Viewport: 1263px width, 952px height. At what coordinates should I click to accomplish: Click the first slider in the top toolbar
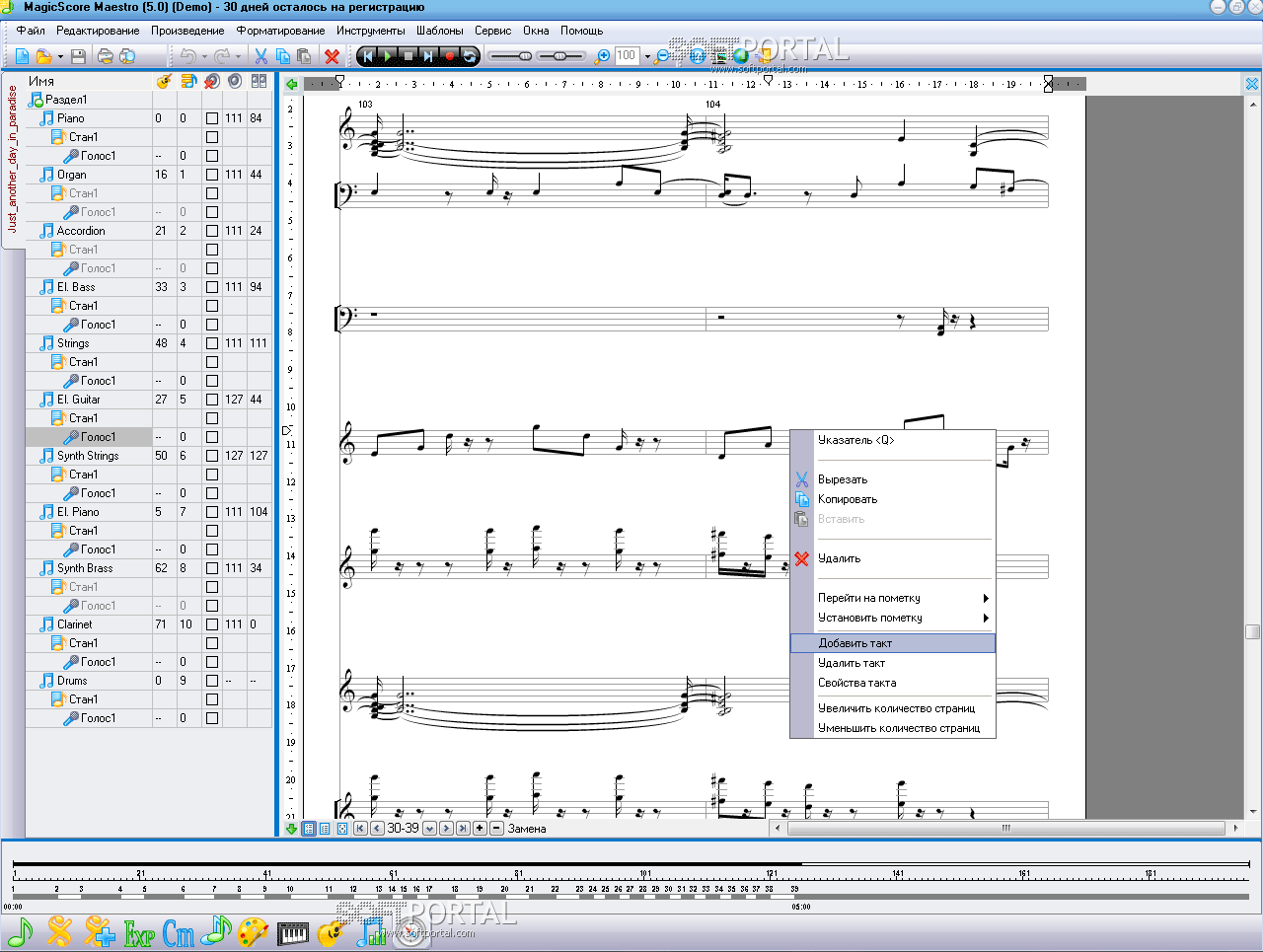511,56
